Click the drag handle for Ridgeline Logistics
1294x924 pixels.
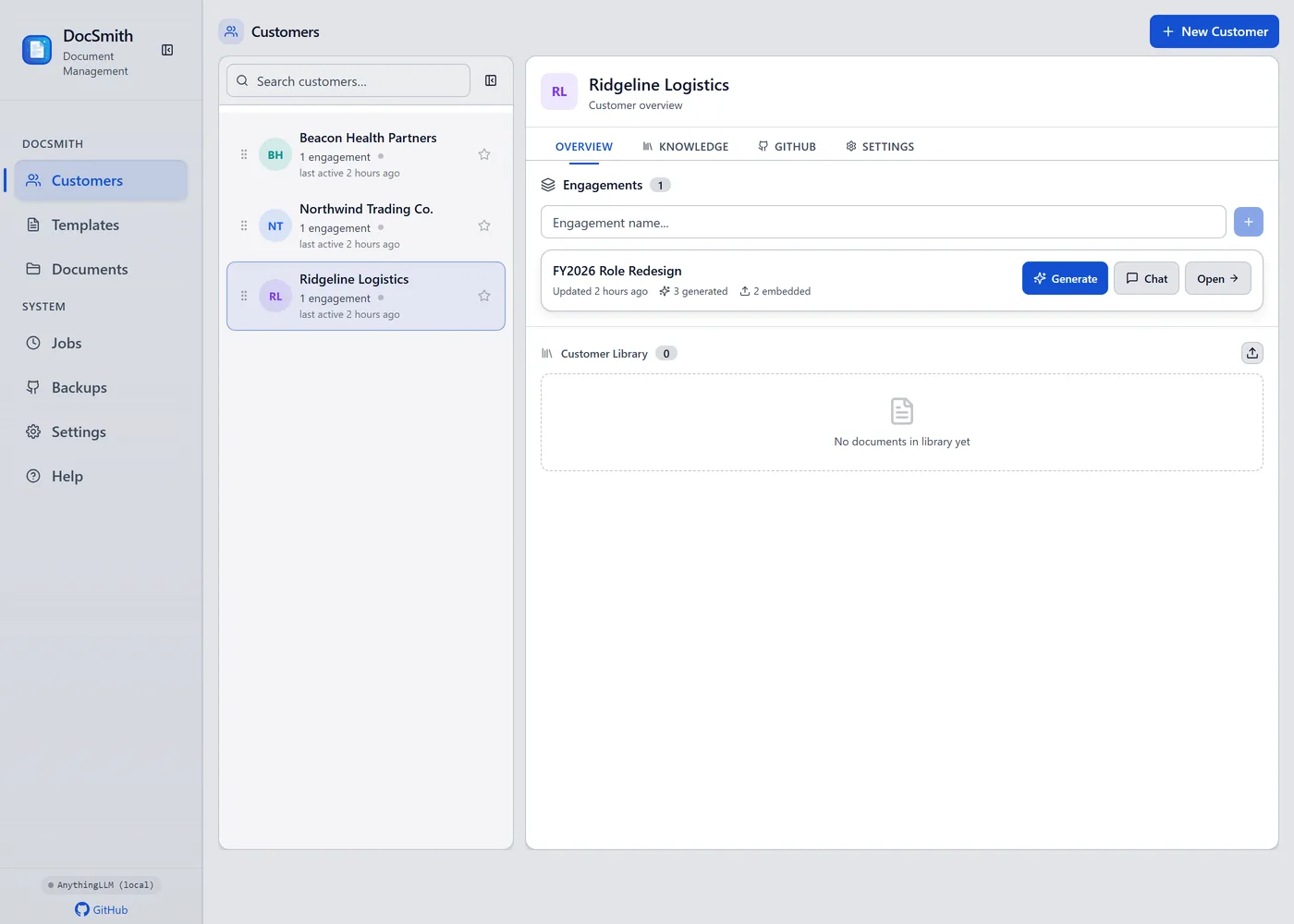click(244, 296)
